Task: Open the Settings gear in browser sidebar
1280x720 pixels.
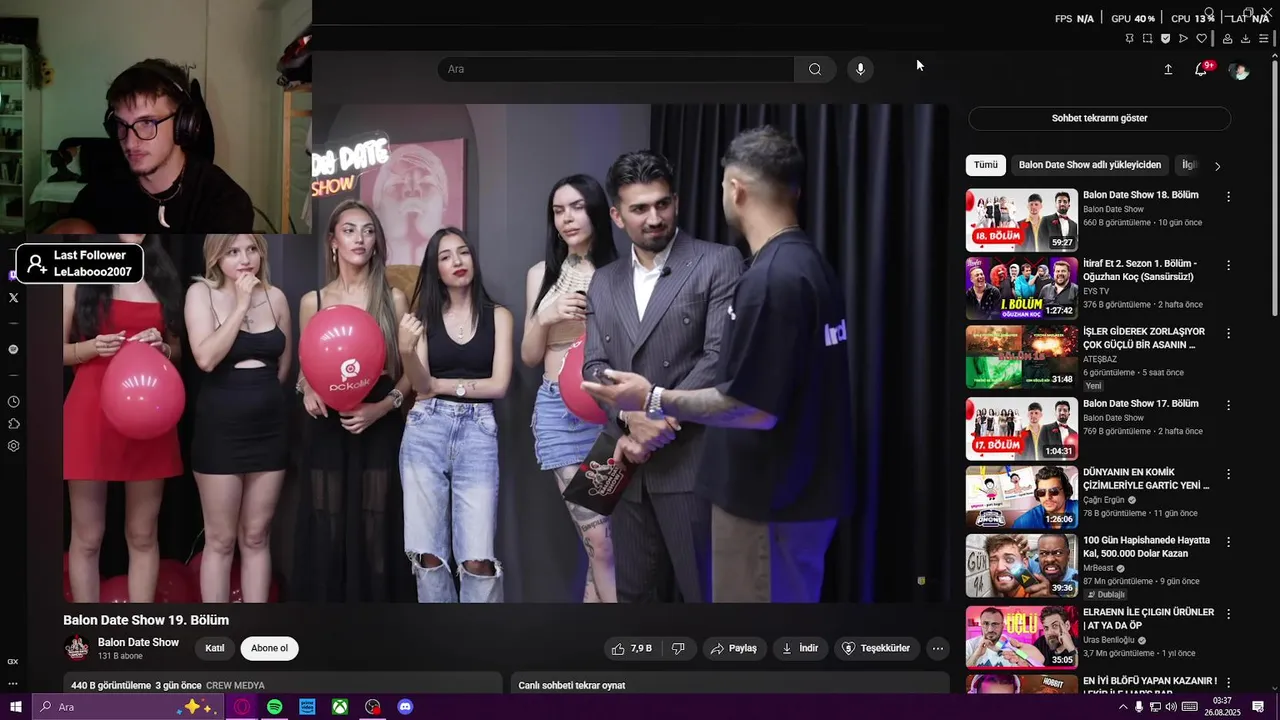Action: click(13, 446)
